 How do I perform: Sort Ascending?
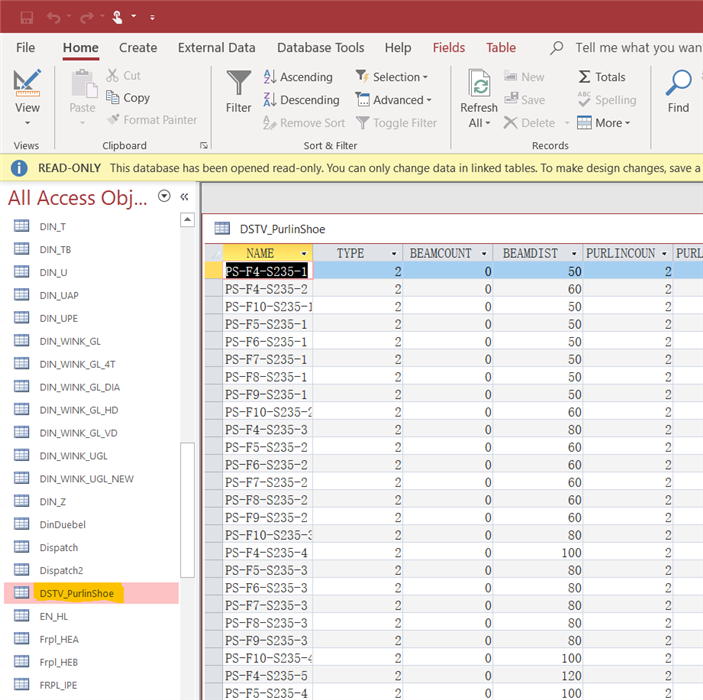298,77
